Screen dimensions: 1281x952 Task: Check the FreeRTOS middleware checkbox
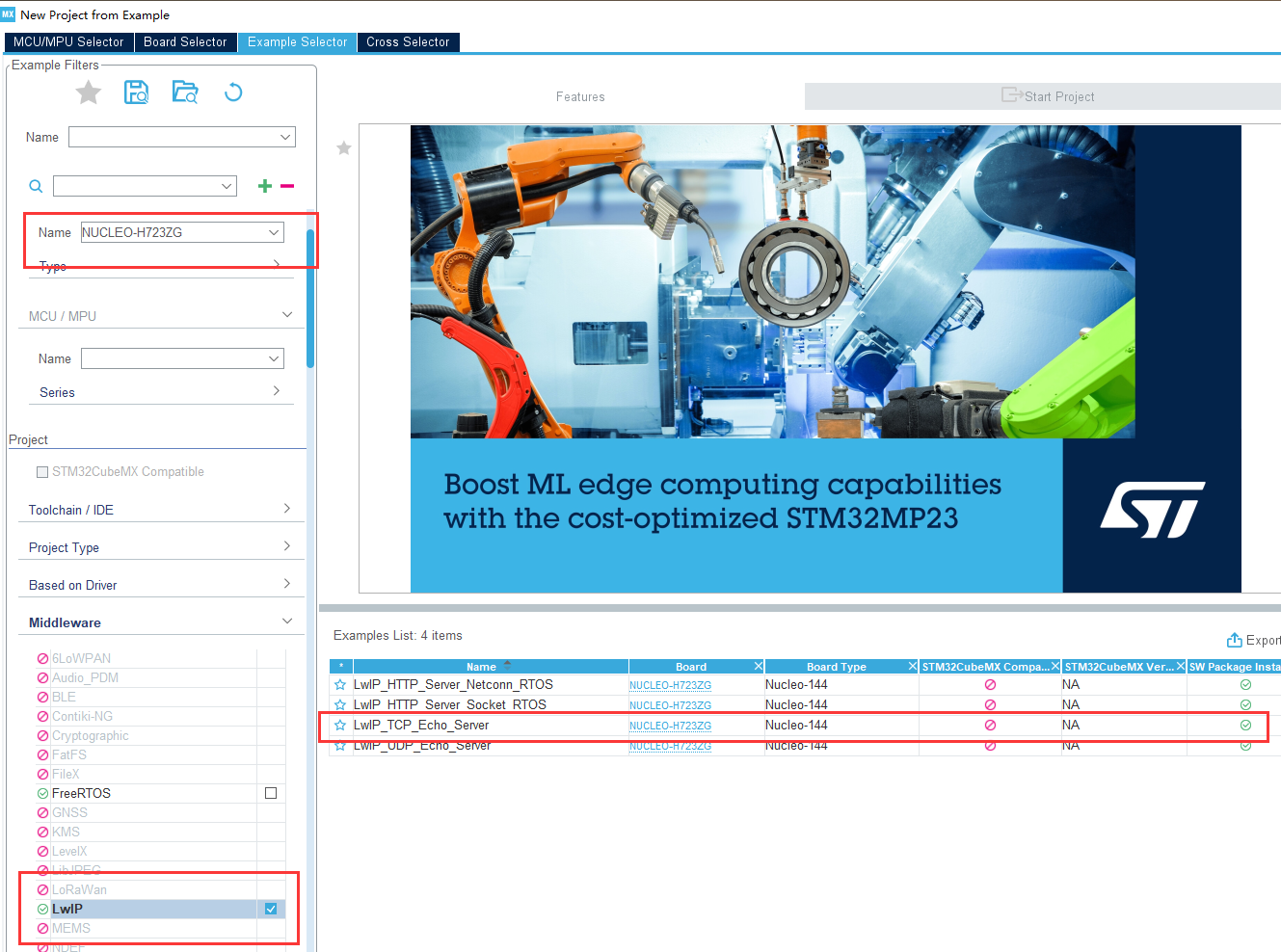[271, 794]
